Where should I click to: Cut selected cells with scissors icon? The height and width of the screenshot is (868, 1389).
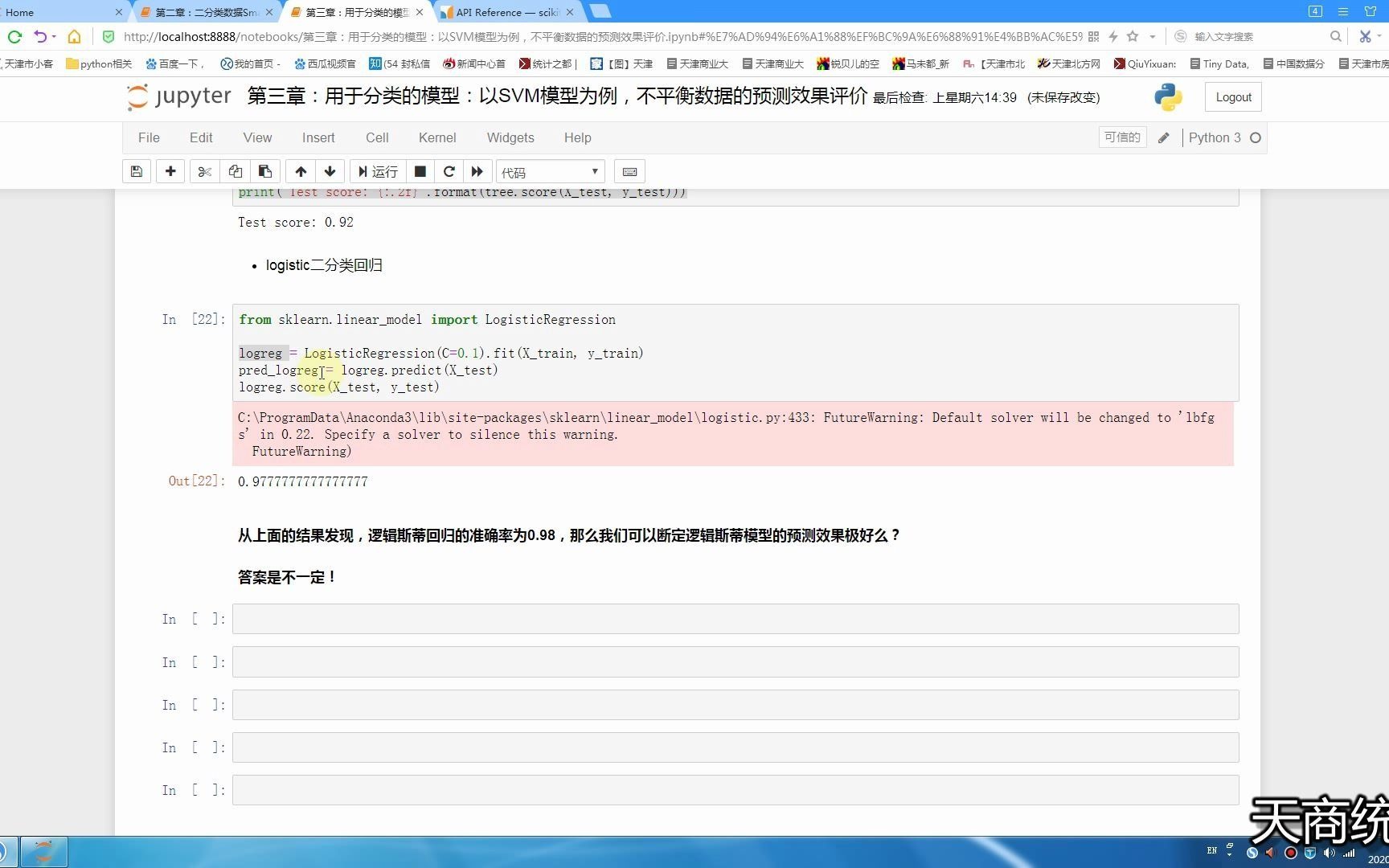204,171
